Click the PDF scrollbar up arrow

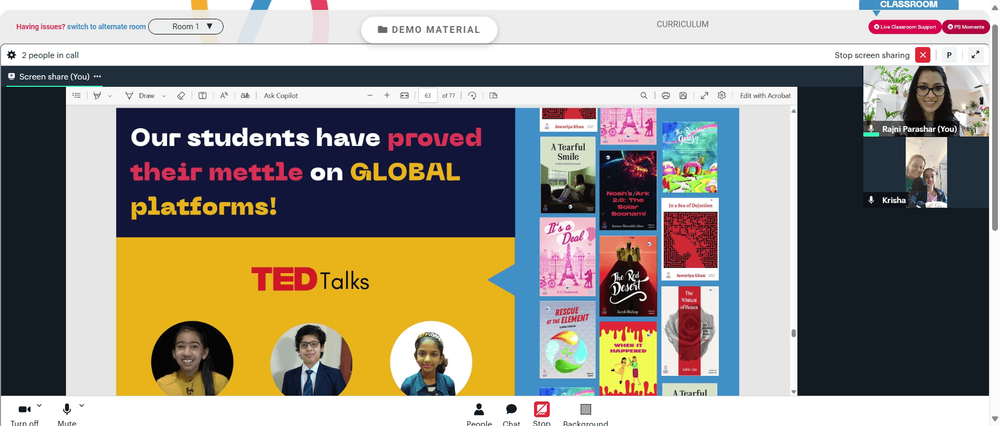click(x=794, y=110)
